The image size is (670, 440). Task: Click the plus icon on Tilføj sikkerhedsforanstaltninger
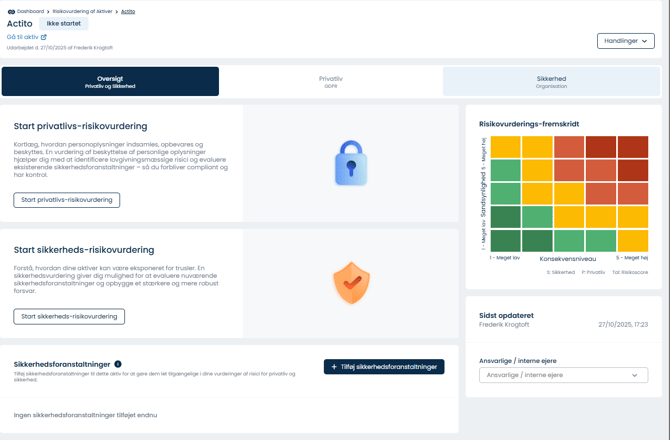(334, 367)
